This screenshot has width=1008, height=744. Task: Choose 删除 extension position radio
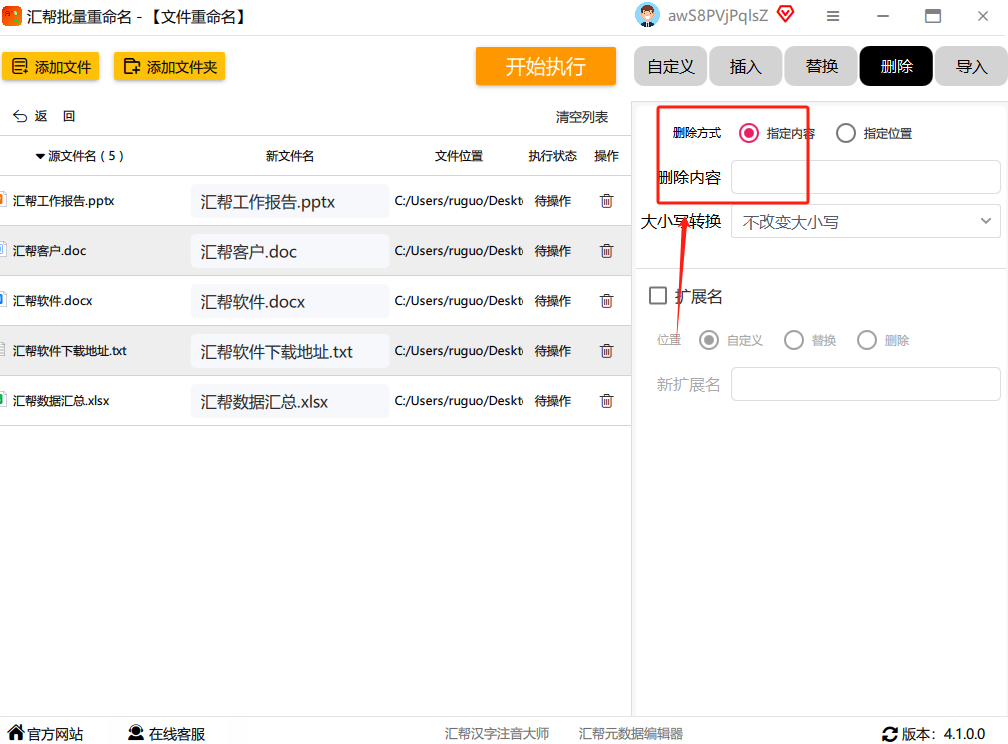pos(867,340)
